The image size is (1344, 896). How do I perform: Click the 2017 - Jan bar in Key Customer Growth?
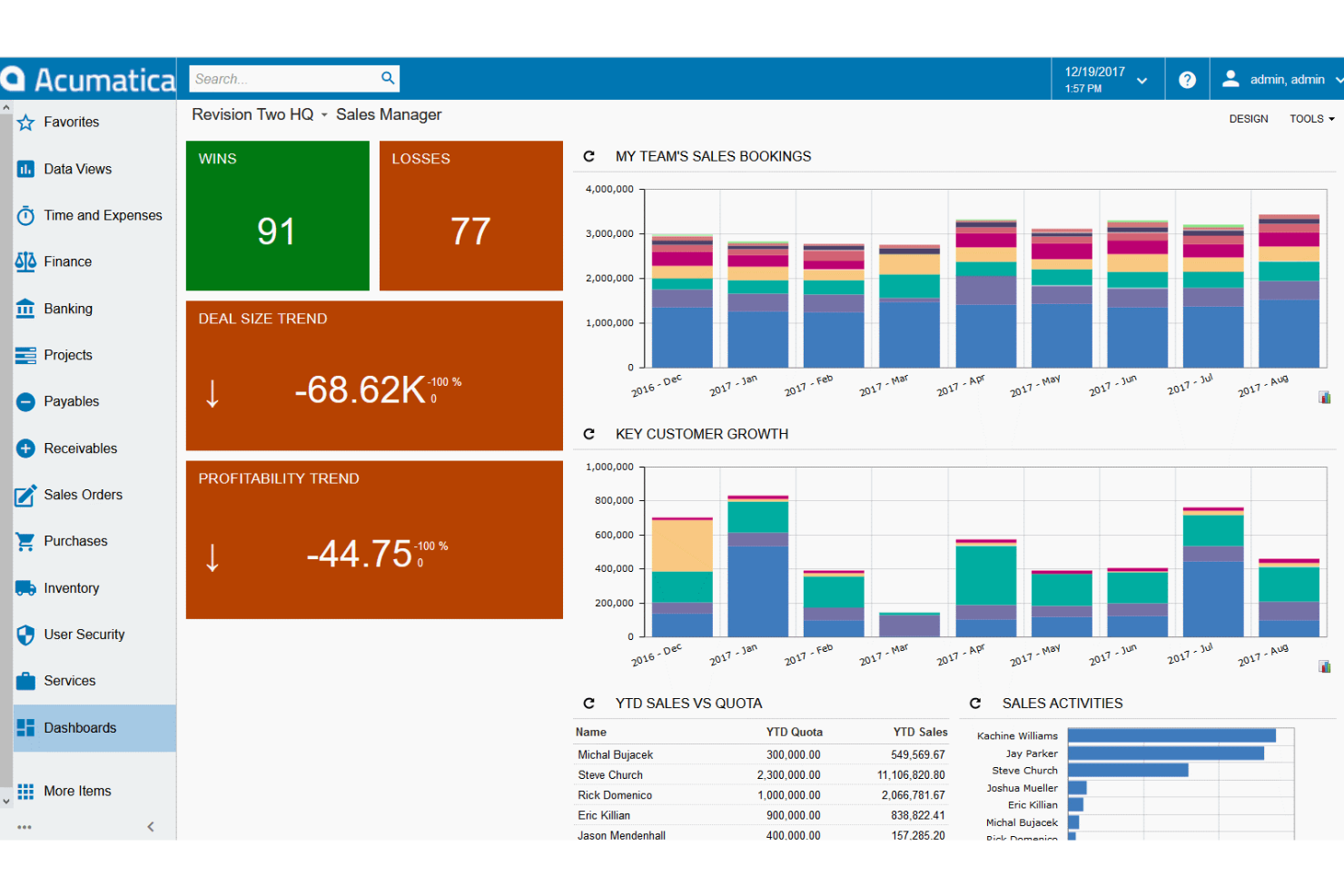(757, 566)
